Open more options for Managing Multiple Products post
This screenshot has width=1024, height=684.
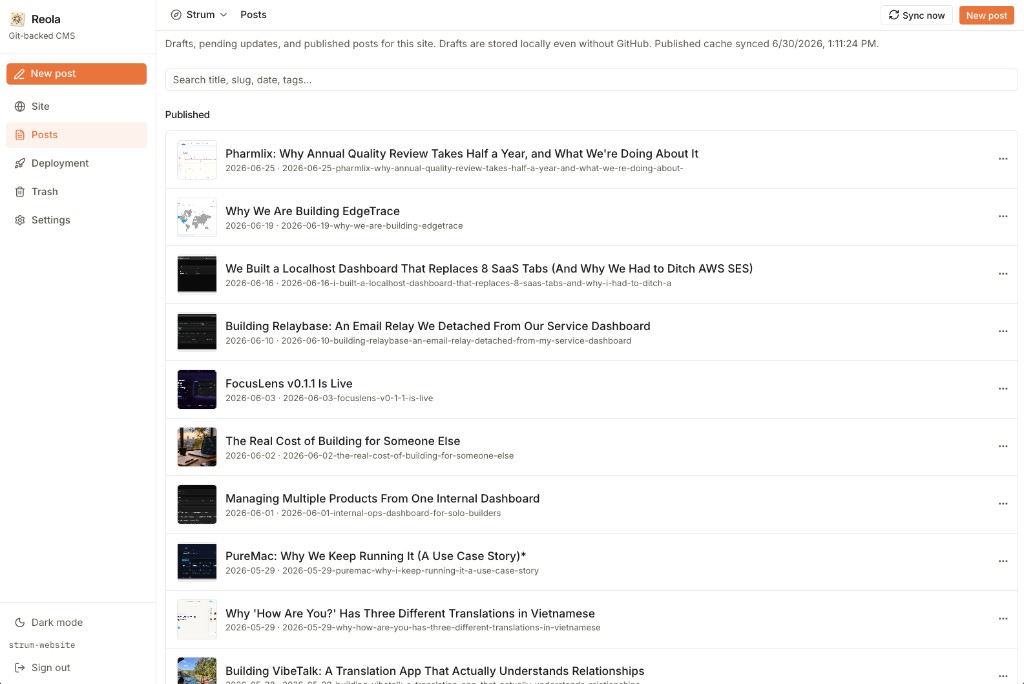1002,504
